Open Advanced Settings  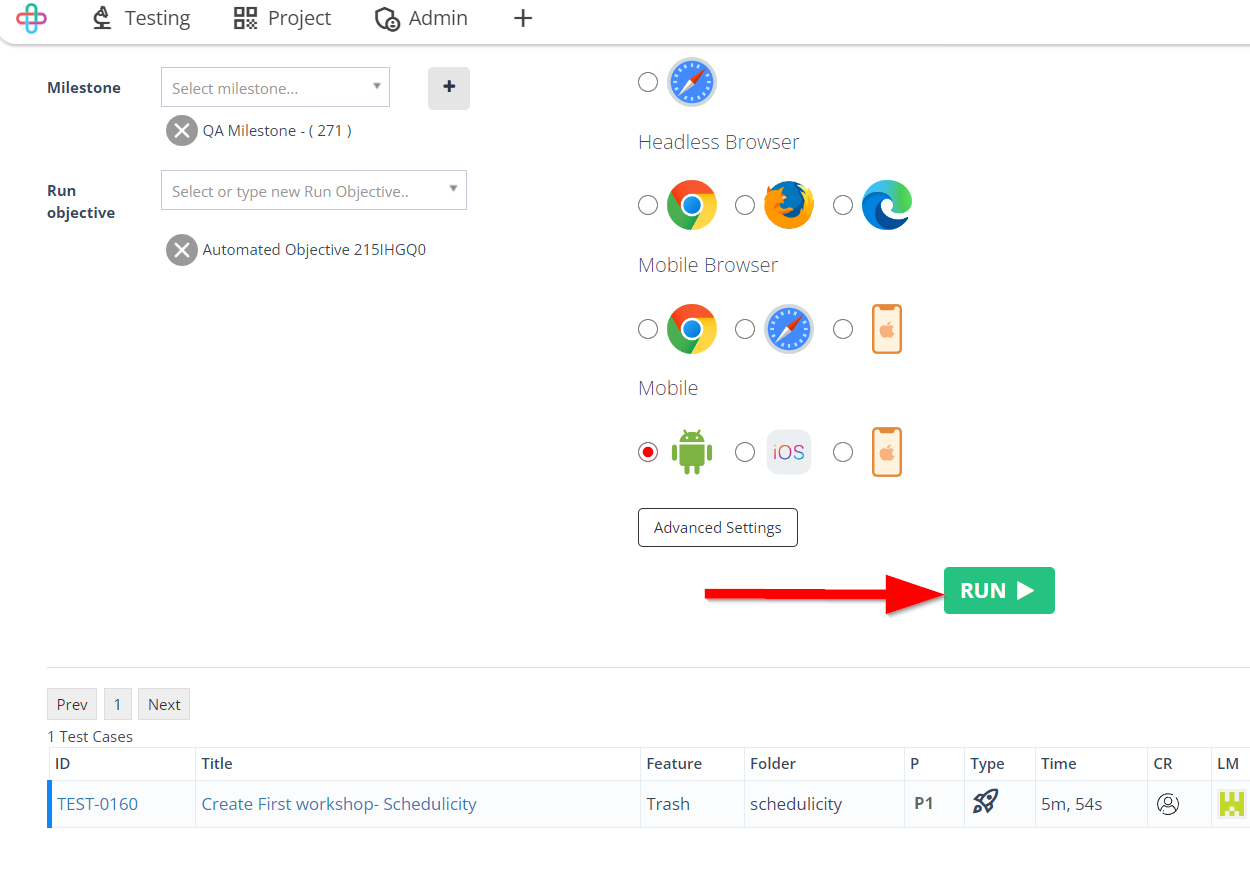click(717, 528)
